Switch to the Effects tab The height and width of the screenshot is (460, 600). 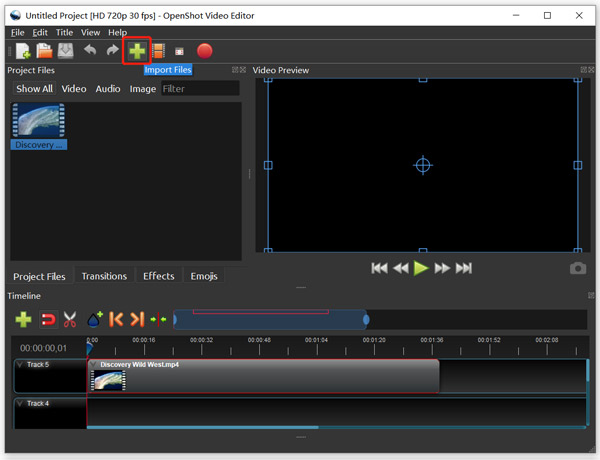pyautogui.click(x=158, y=276)
